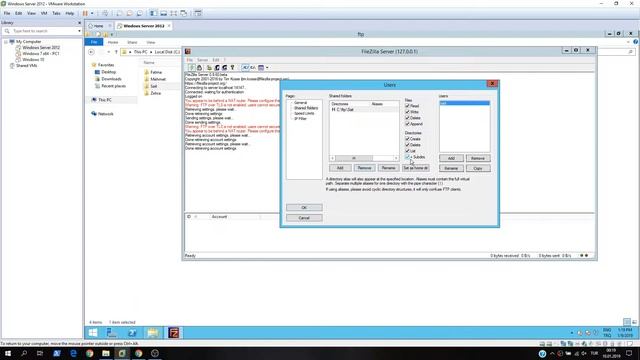
Task: Click Set as home dir button
Action: coord(416,168)
